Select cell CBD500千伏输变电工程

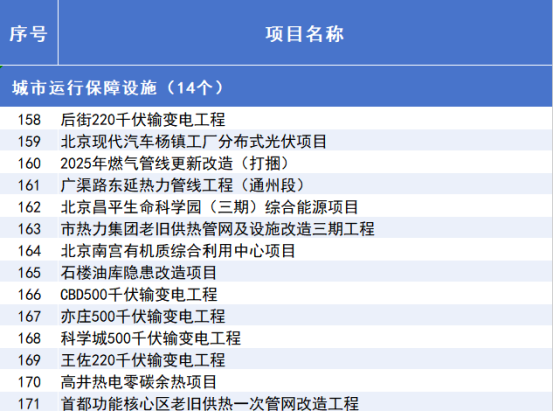(x=305, y=294)
